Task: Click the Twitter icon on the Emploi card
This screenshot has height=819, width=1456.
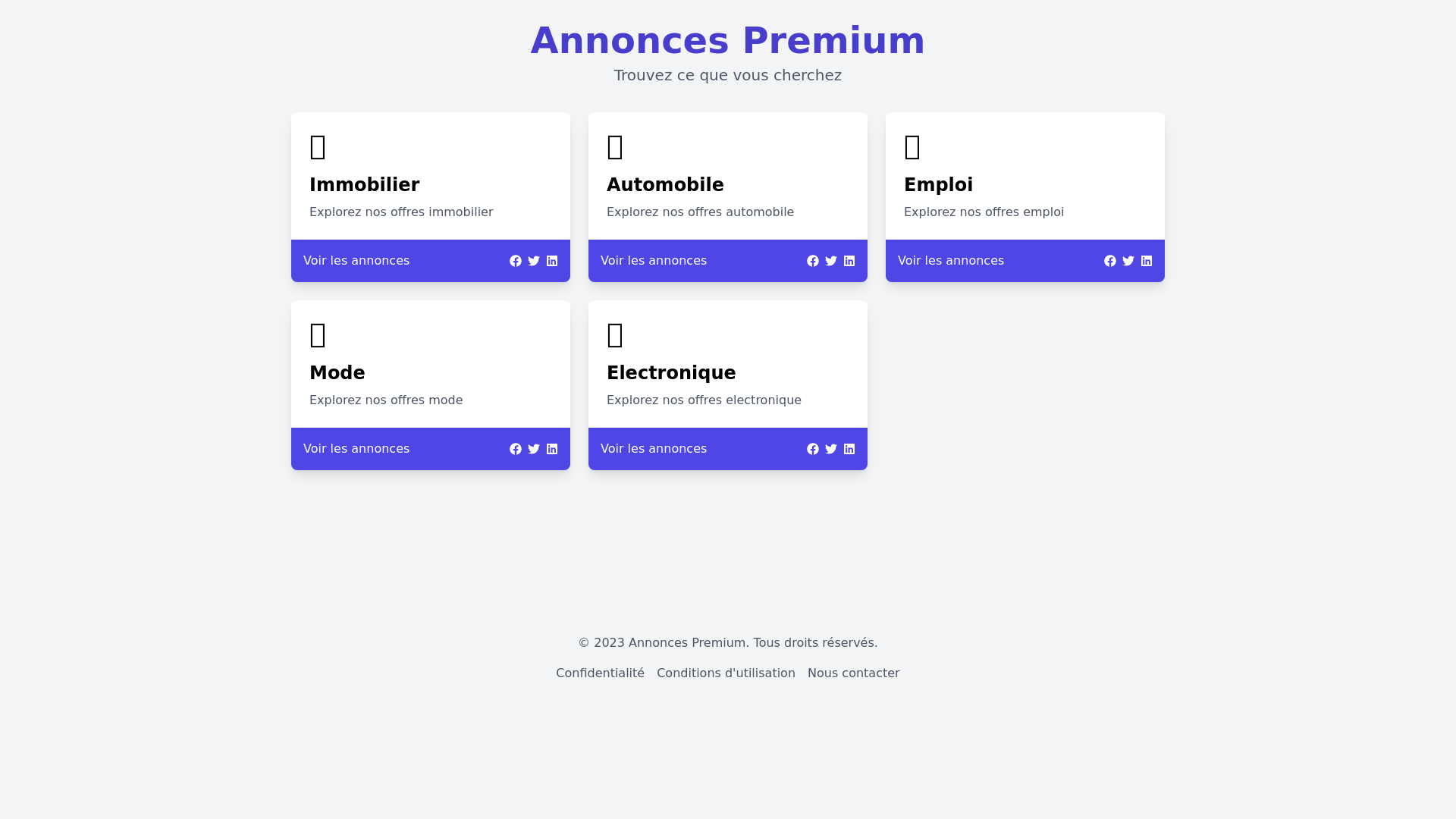Action: pos(1128,260)
